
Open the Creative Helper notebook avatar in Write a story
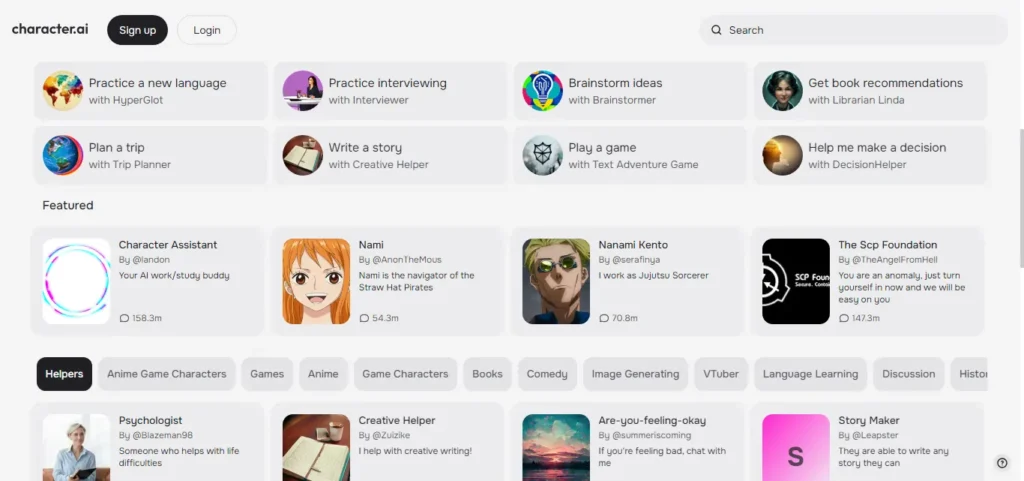coord(302,155)
